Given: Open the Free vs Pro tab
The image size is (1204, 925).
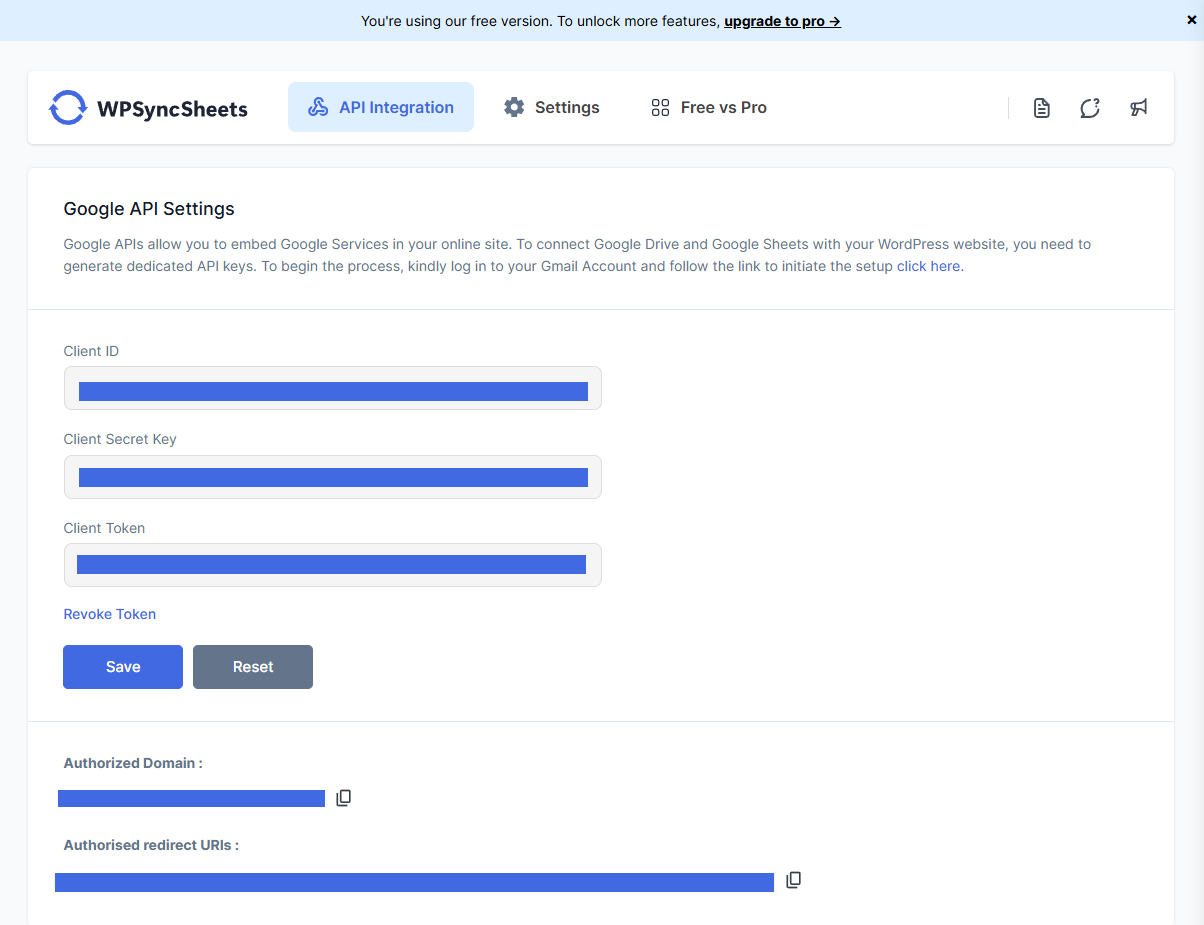Looking at the screenshot, I should (x=709, y=107).
